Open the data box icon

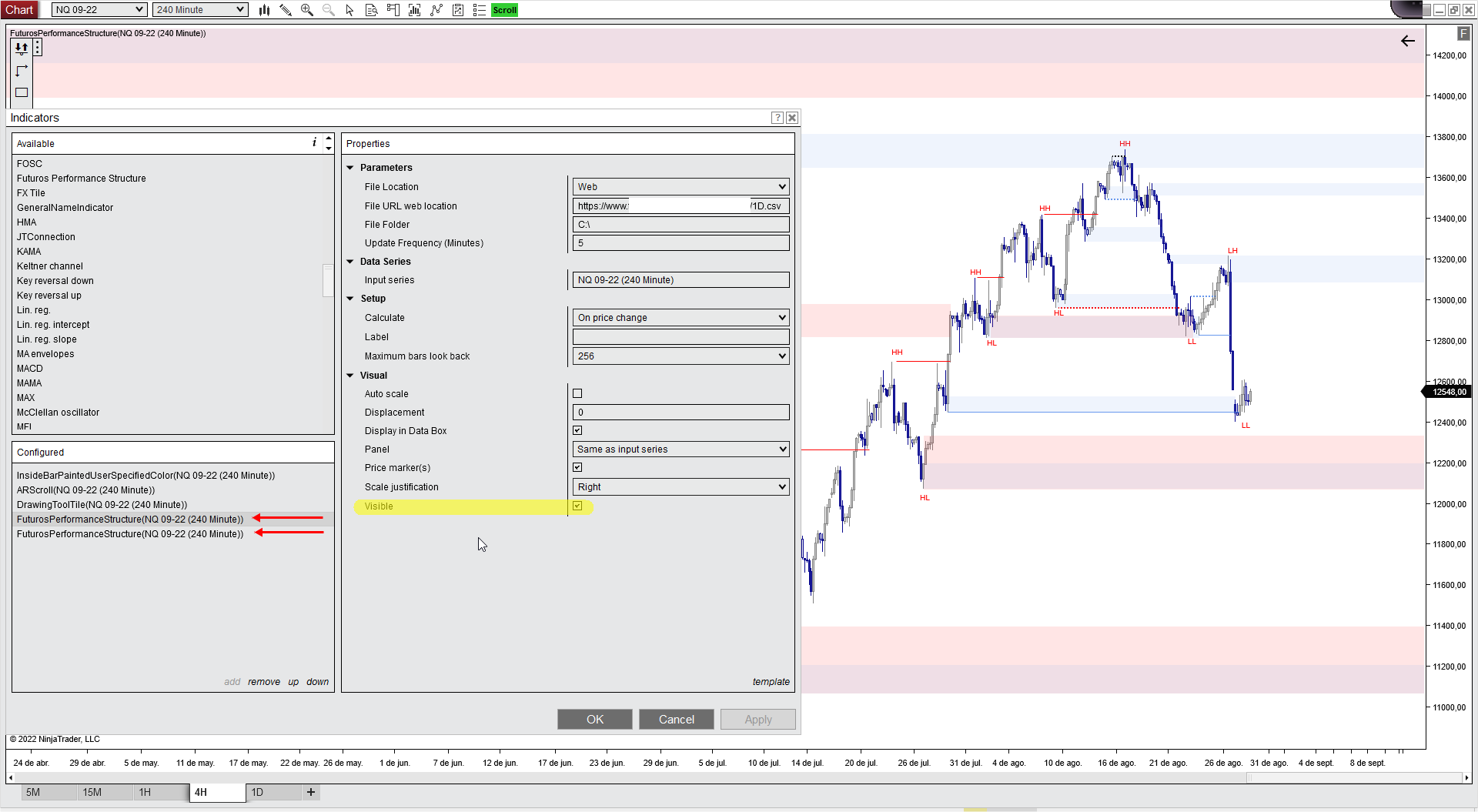[372, 10]
